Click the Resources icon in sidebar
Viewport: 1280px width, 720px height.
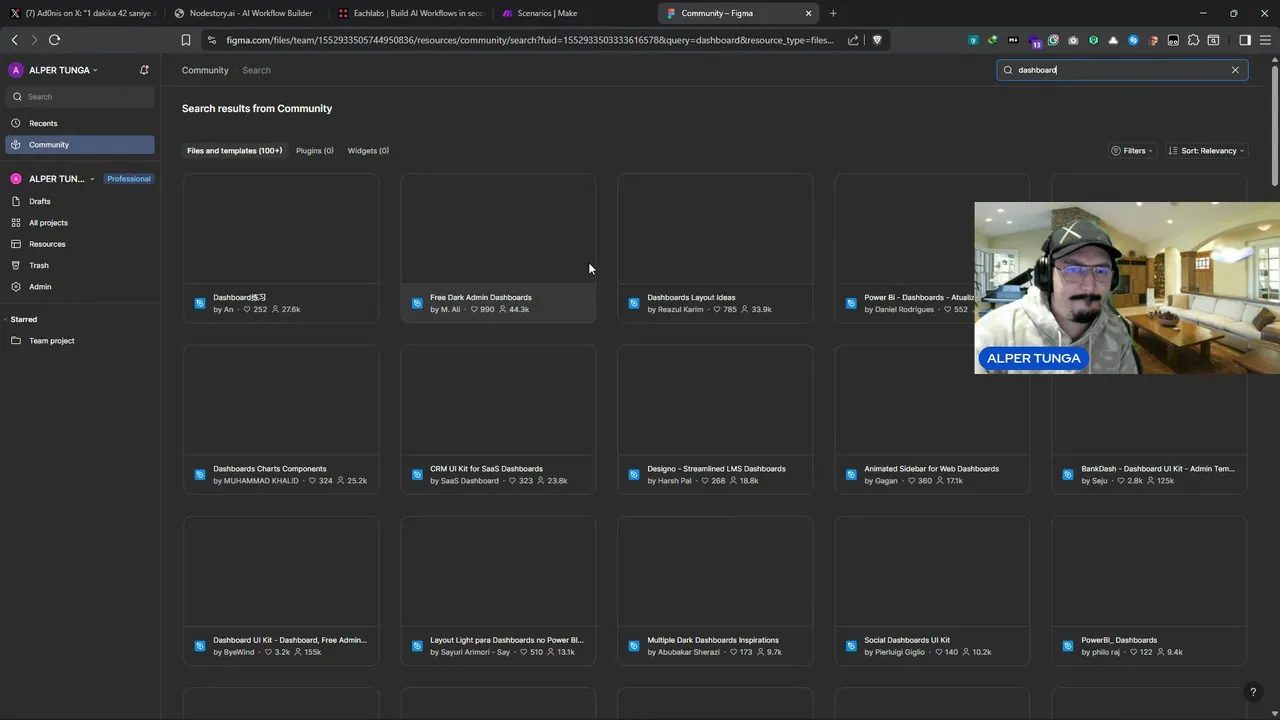[x=16, y=244]
